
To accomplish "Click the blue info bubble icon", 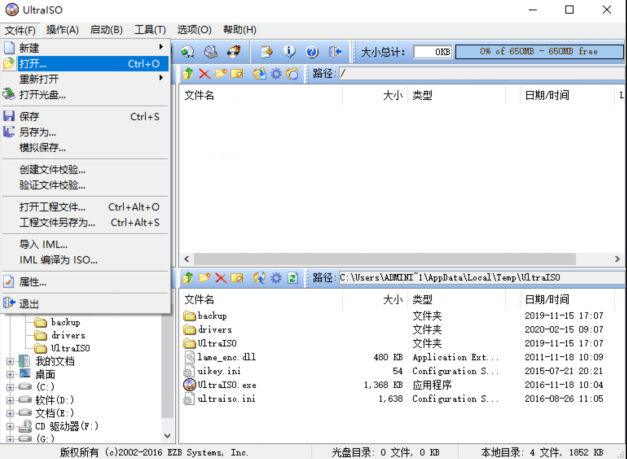I will click(289, 52).
